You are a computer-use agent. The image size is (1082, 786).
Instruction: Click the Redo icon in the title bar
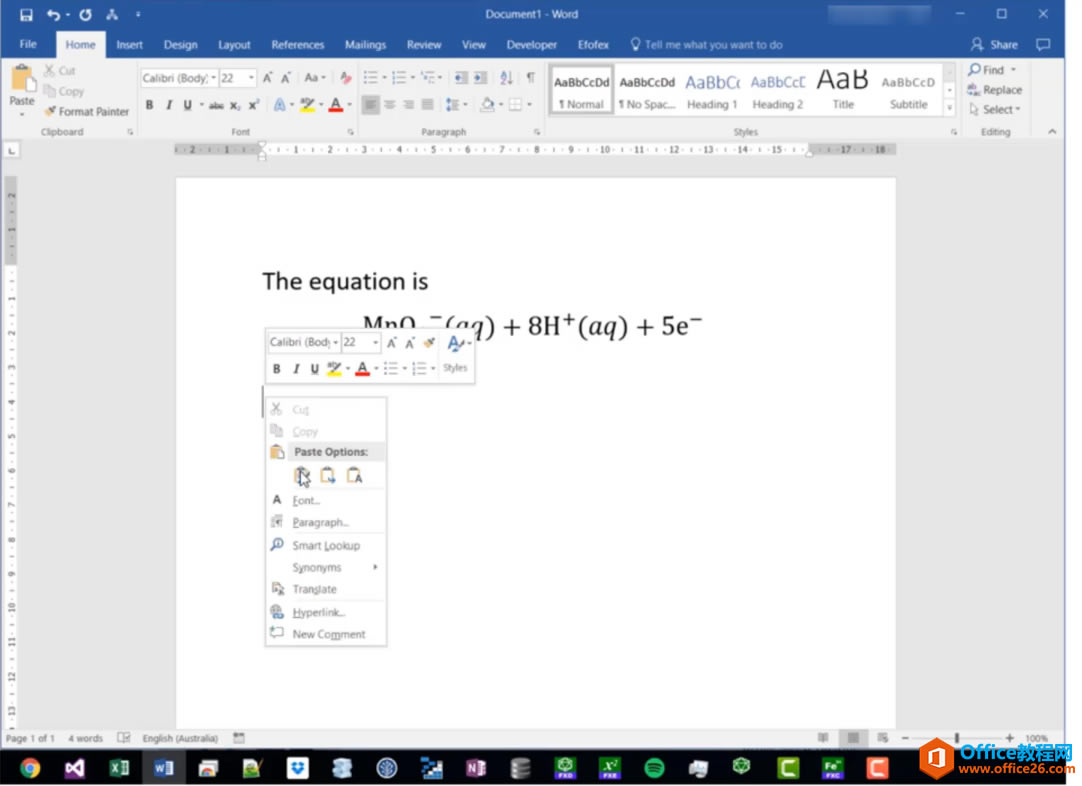click(86, 14)
